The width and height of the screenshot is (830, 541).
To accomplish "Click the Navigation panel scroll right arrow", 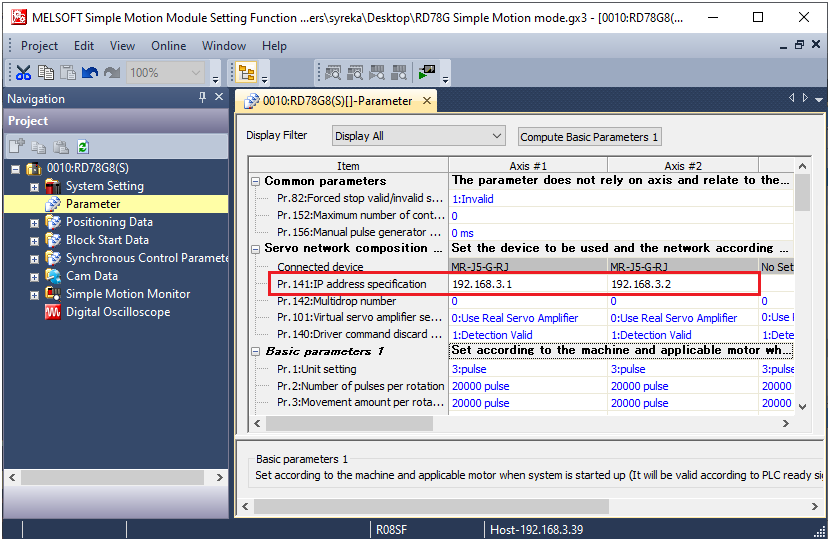I will [220, 477].
